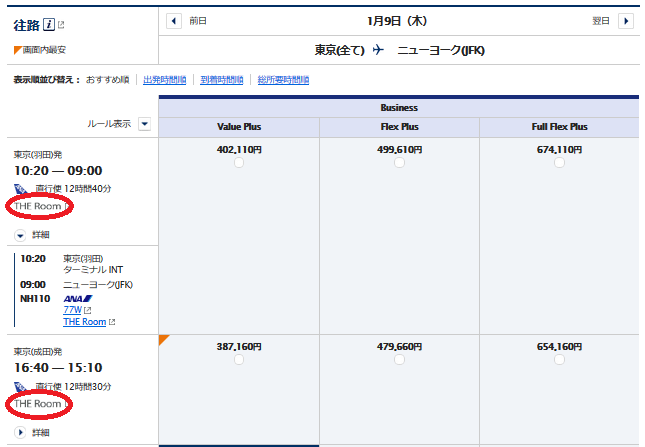The image size is (645, 447).
Task: Select Value Plus 402,110円 fare
Action: [x=239, y=163]
